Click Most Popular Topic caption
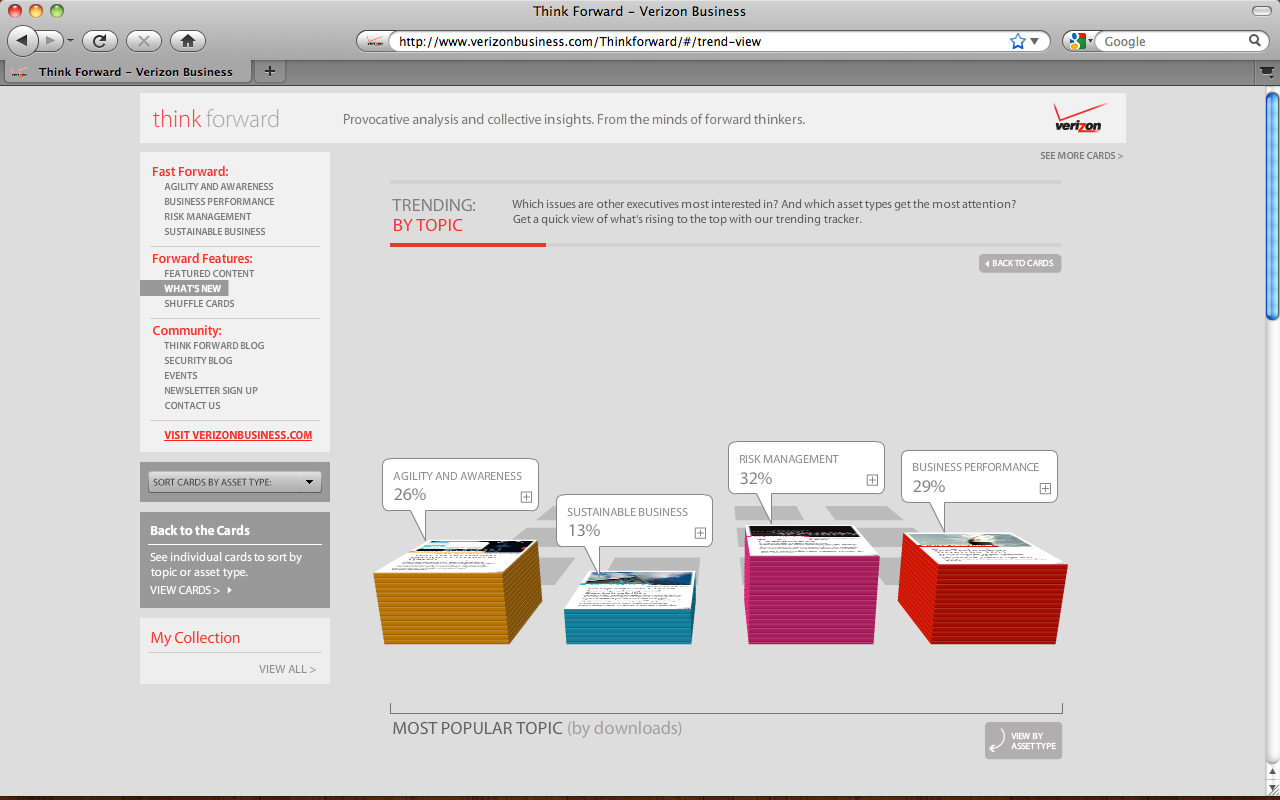 pos(537,728)
